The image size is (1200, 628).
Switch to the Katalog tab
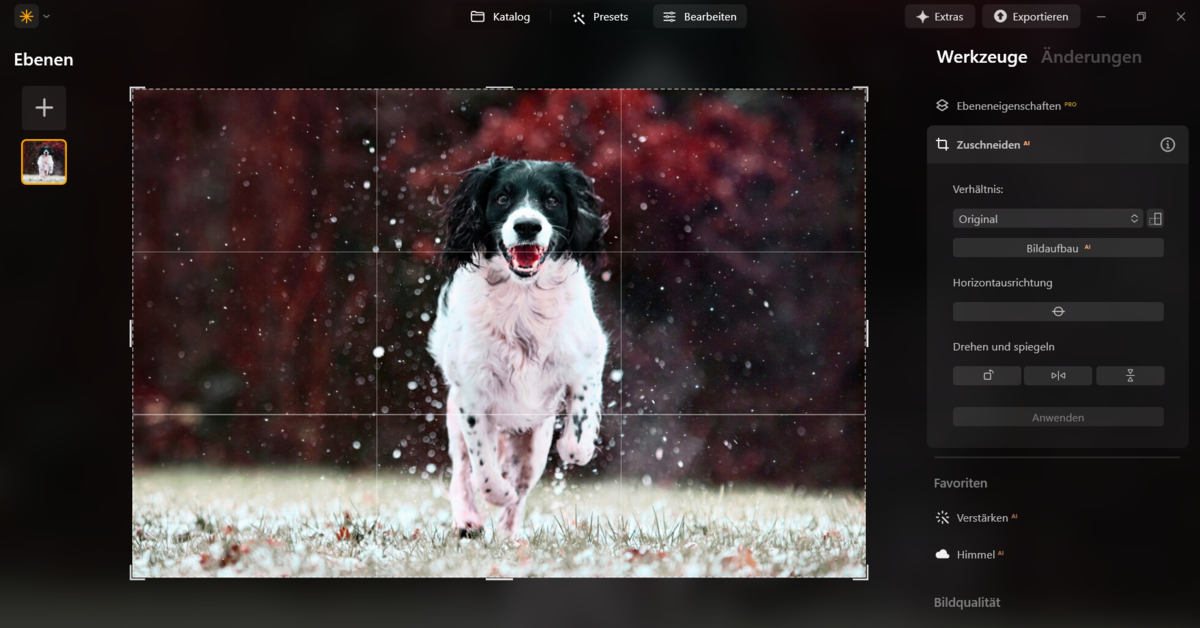pyautogui.click(x=500, y=16)
